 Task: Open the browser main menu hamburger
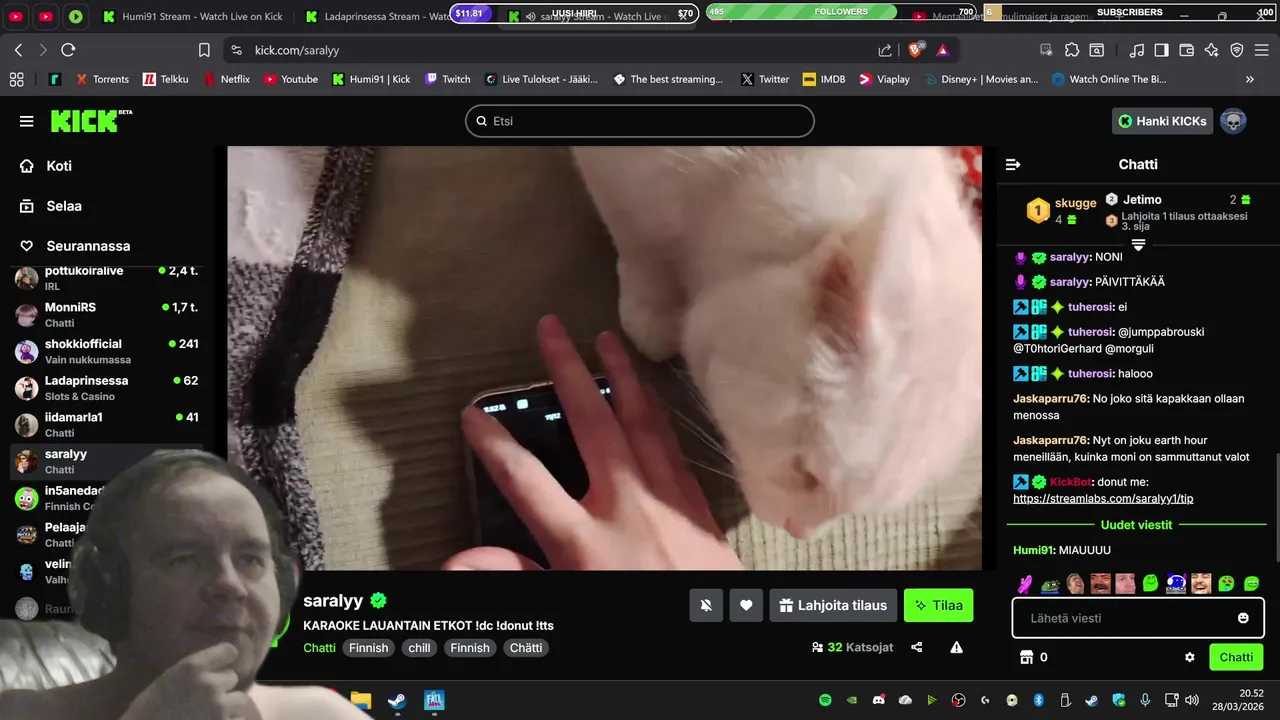pyautogui.click(x=1262, y=50)
